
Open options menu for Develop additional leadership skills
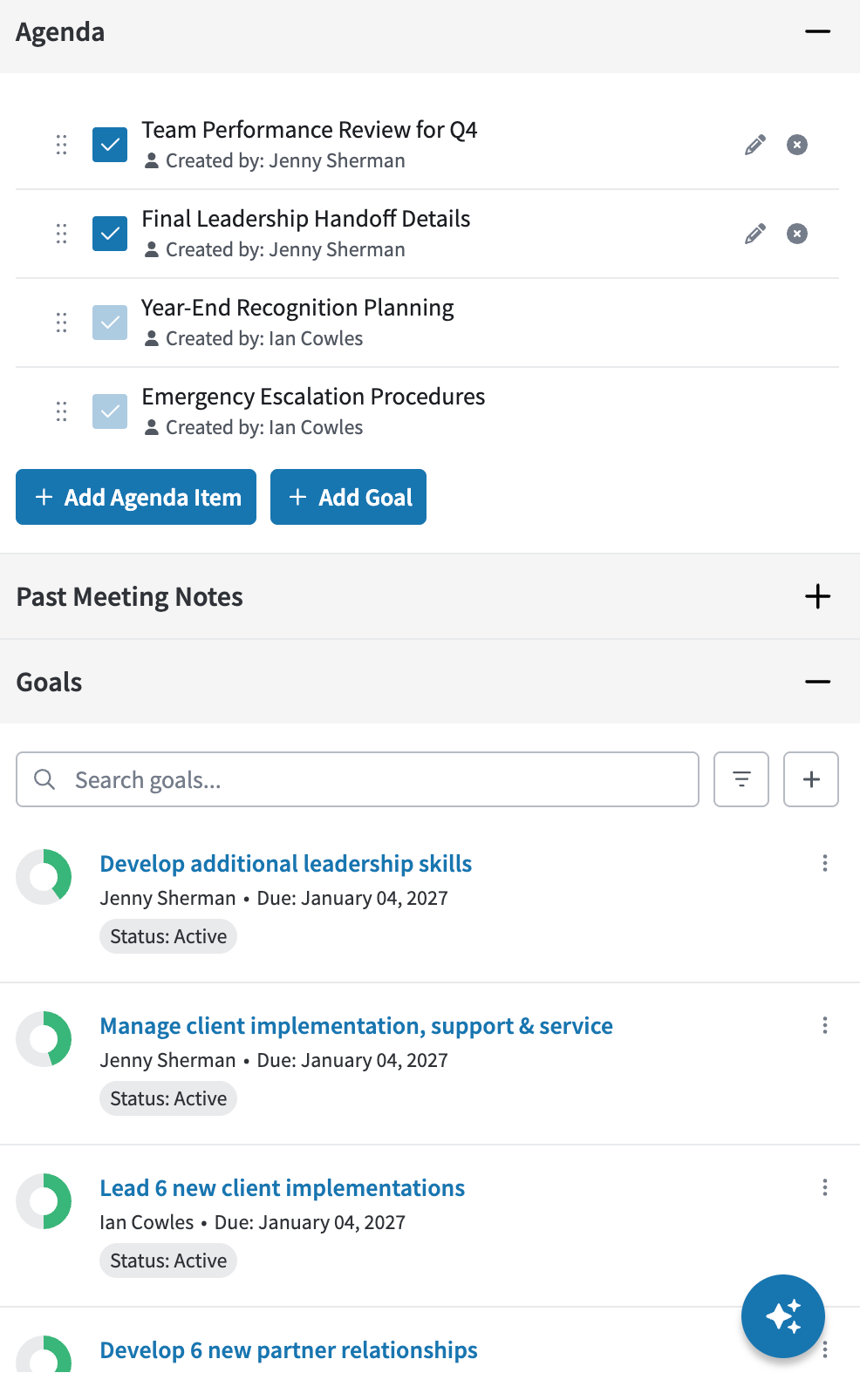point(825,863)
